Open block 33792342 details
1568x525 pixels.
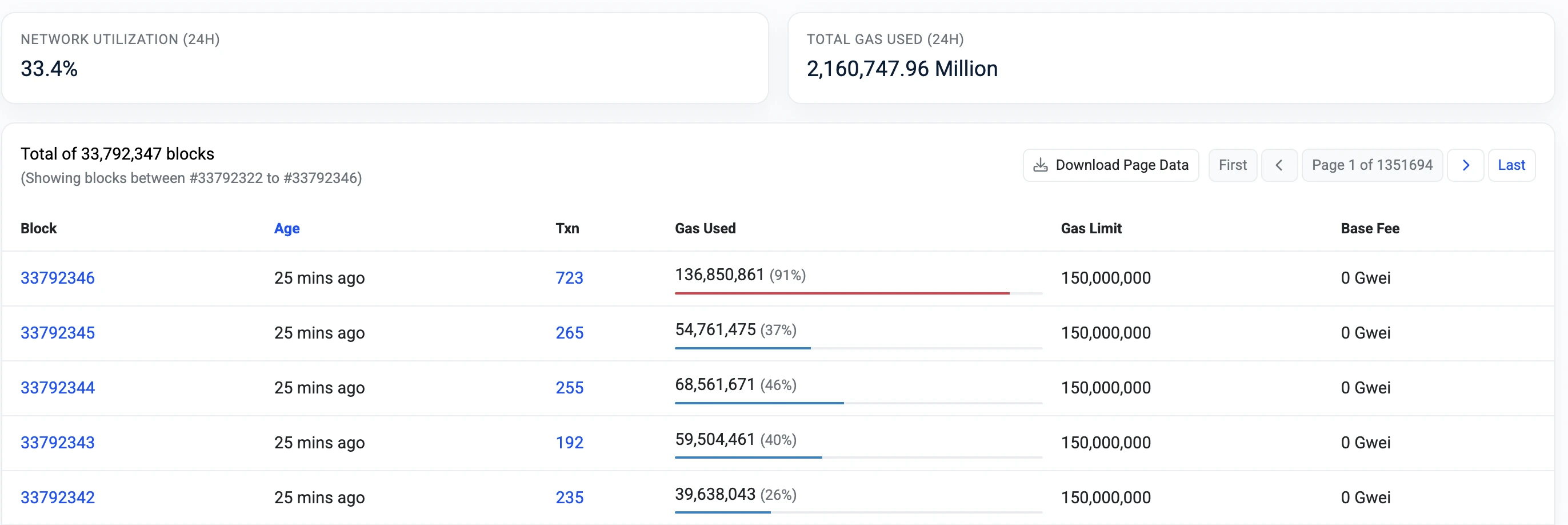click(x=58, y=497)
